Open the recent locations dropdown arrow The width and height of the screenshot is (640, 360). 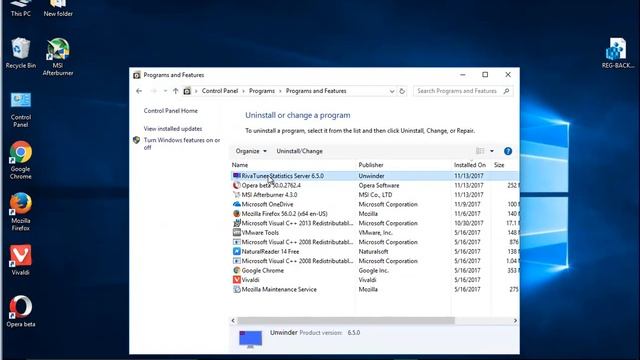click(x=165, y=91)
